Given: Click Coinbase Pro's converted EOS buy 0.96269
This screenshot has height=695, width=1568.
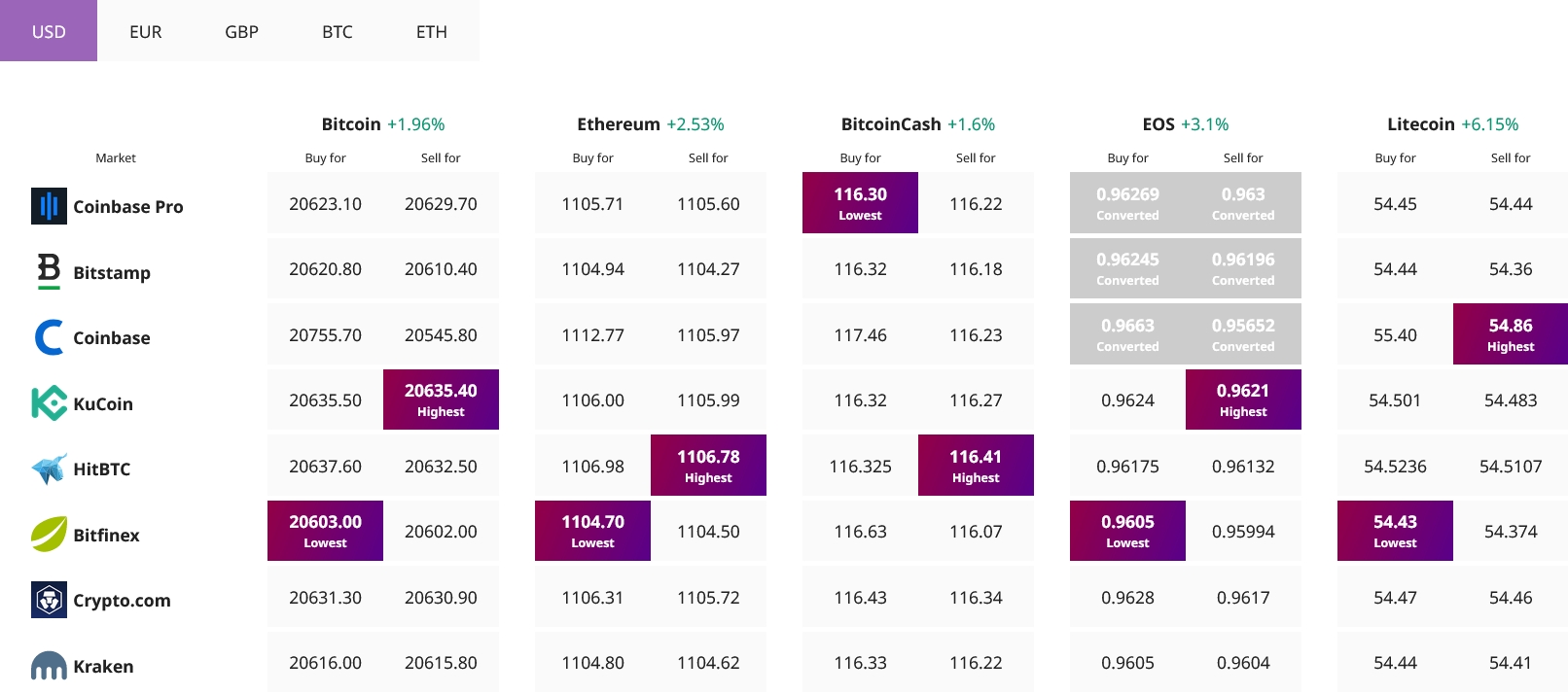Looking at the screenshot, I should (1127, 203).
